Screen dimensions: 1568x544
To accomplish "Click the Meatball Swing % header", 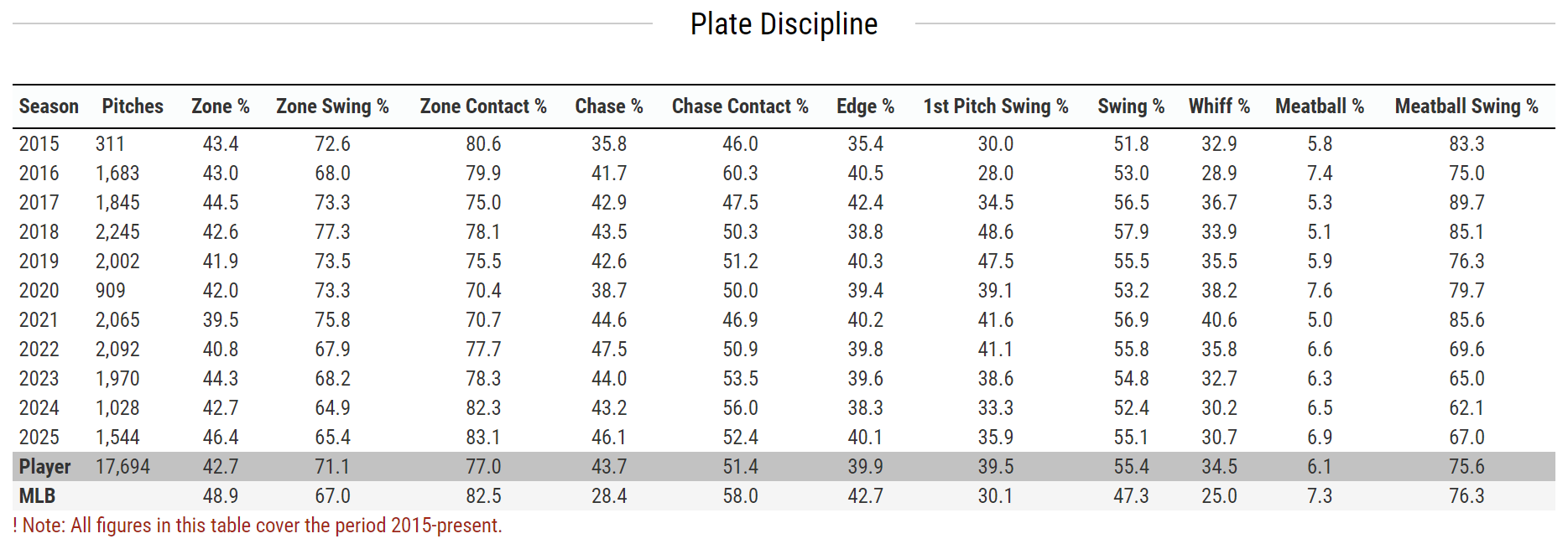I will (x=1466, y=106).
